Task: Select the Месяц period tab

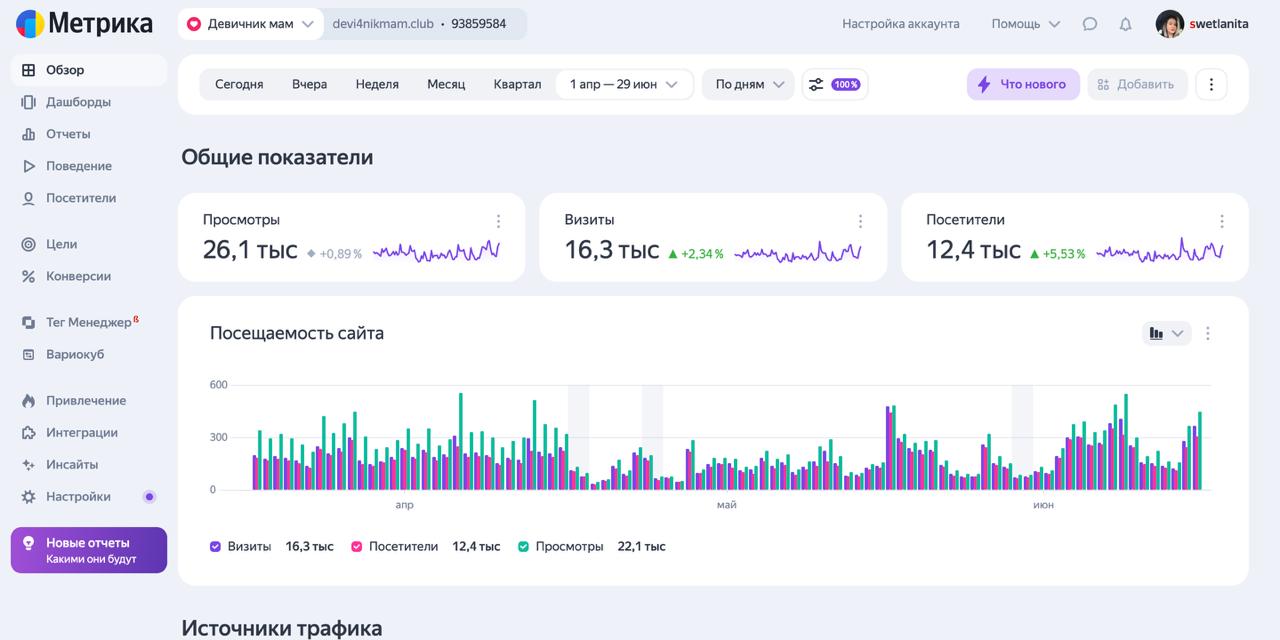Action: click(x=446, y=84)
